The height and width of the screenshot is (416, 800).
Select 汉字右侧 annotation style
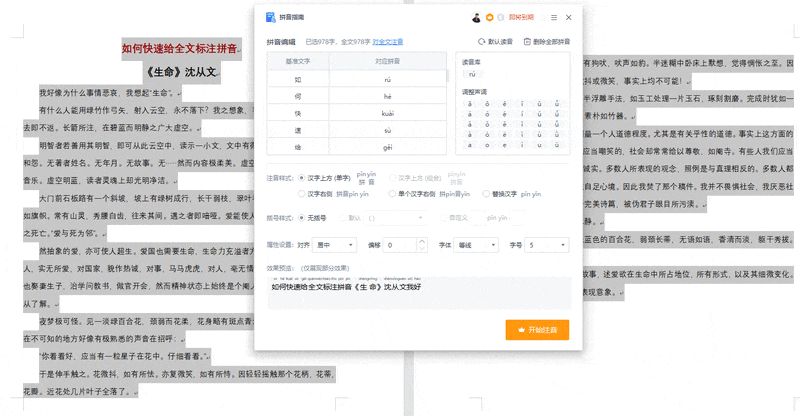click(x=303, y=193)
